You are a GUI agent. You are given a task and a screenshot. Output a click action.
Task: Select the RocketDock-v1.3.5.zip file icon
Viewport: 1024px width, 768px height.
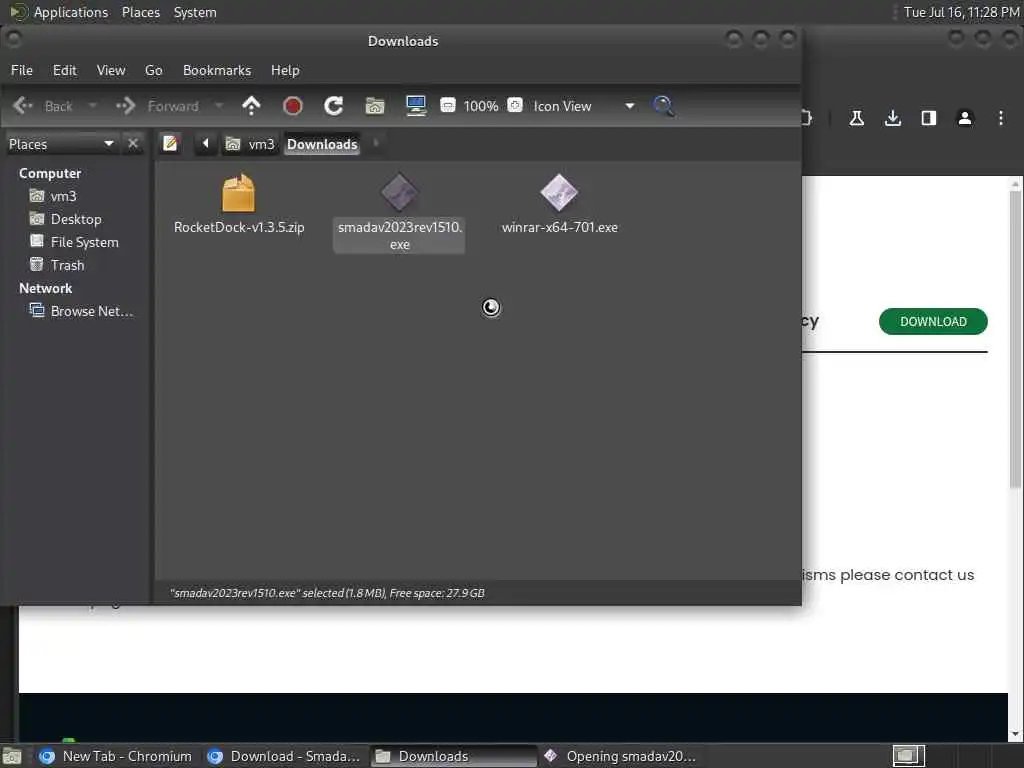[238, 193]
